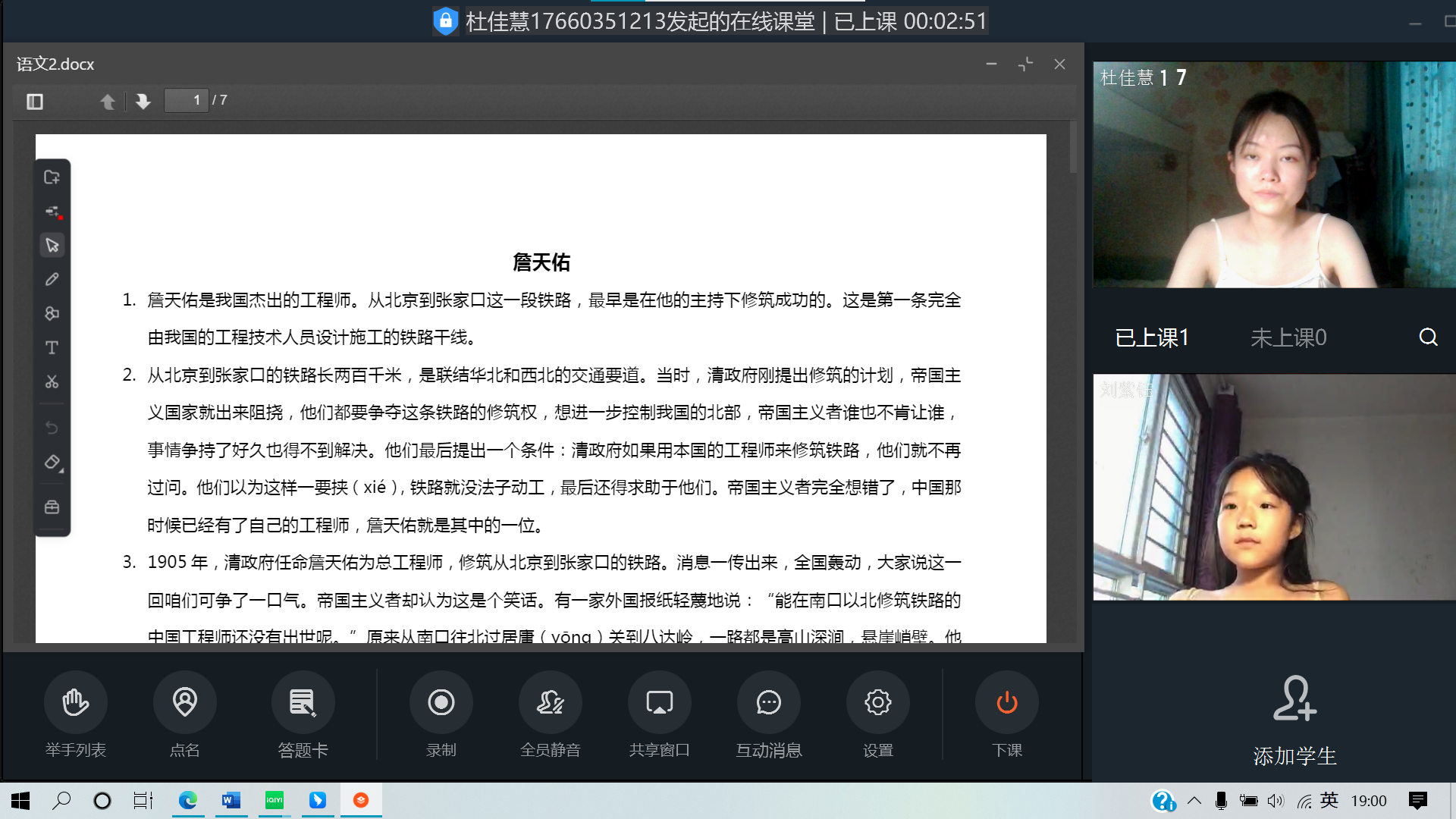
Task: Toggle the document sidebar panel icon
Action: [35, 102]
